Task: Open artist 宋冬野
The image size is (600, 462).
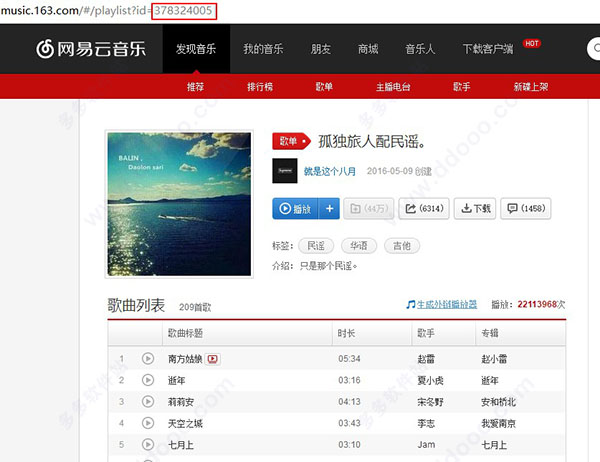Action: (x=430, y=402)
